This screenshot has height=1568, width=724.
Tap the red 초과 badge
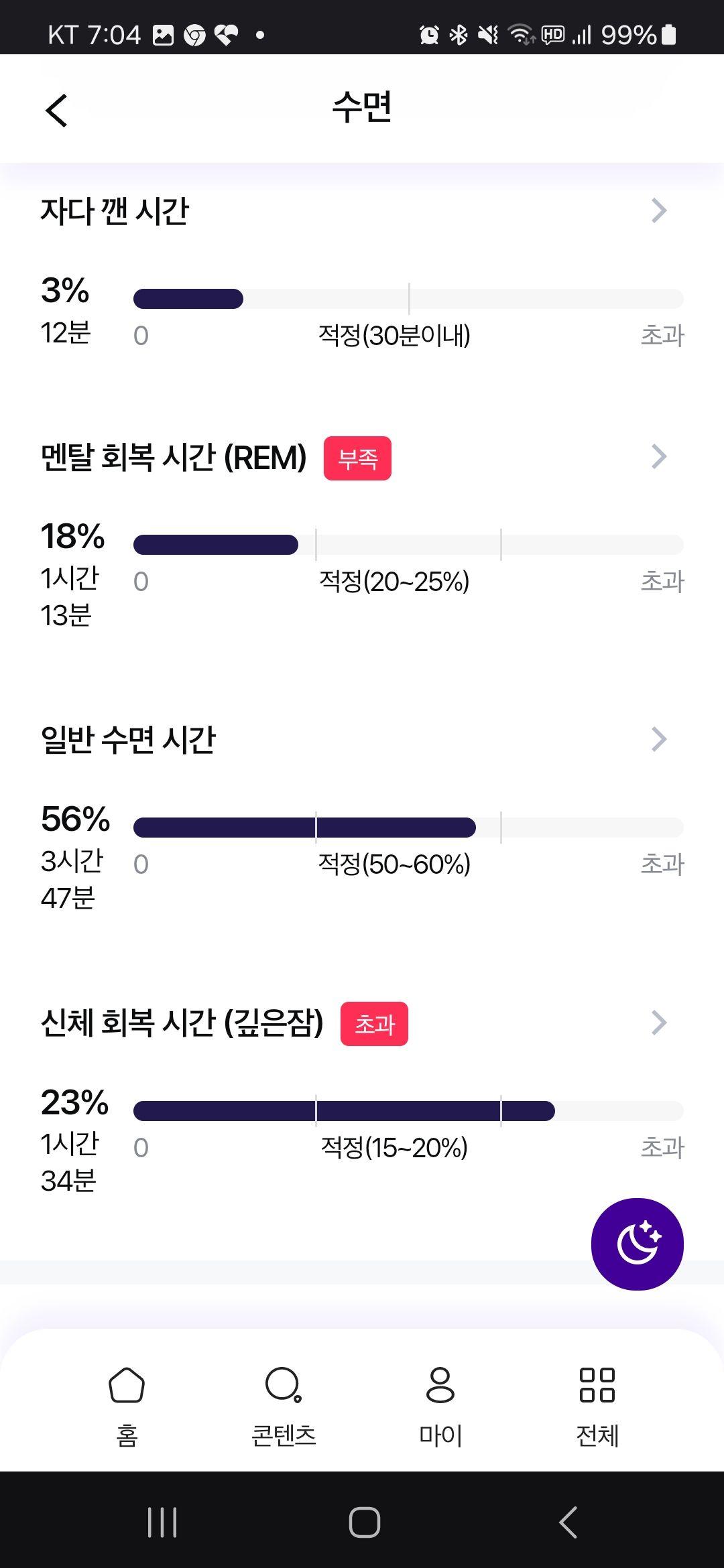tap(374, 1024)
